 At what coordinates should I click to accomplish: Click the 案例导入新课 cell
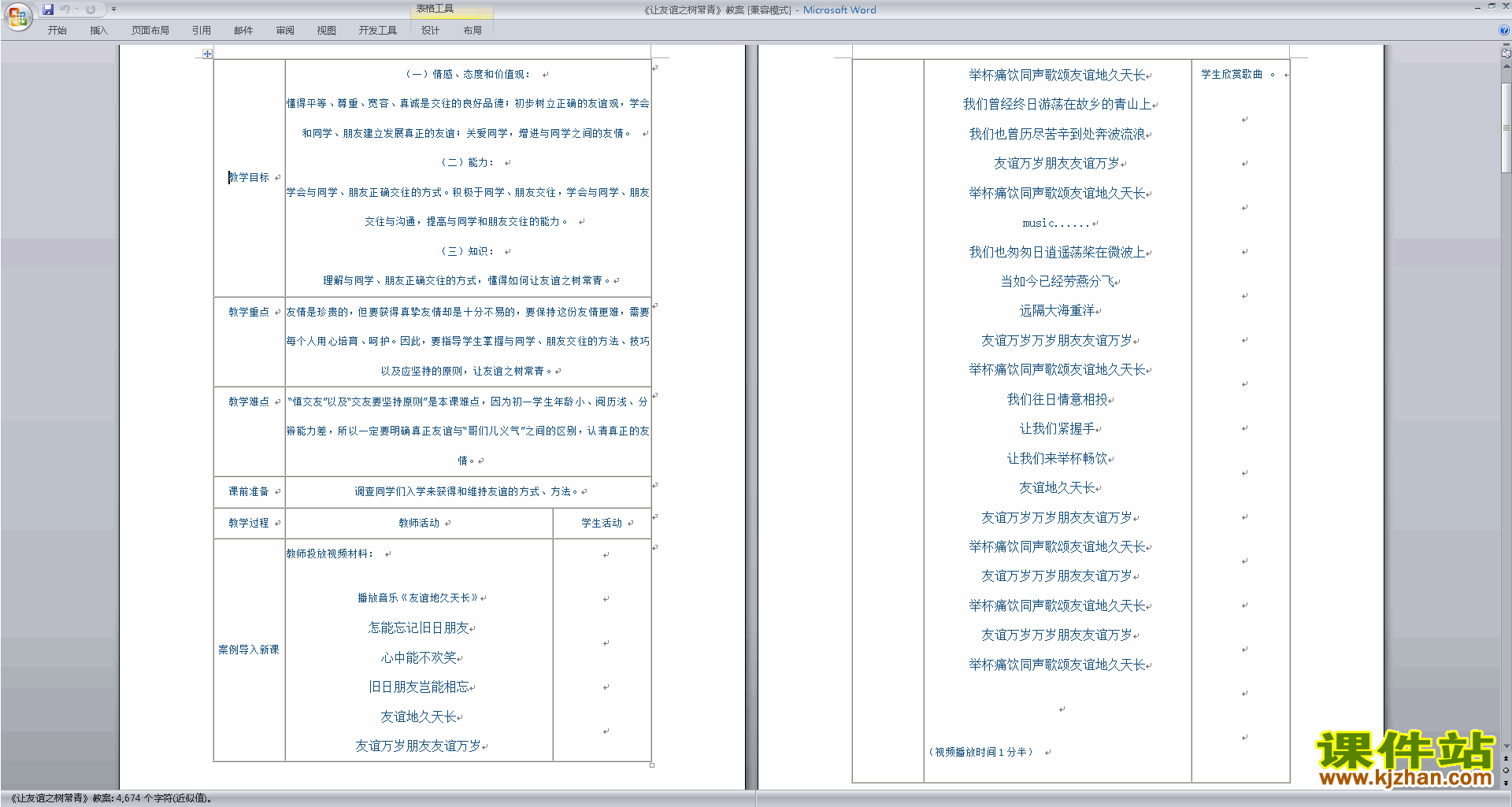249,650
